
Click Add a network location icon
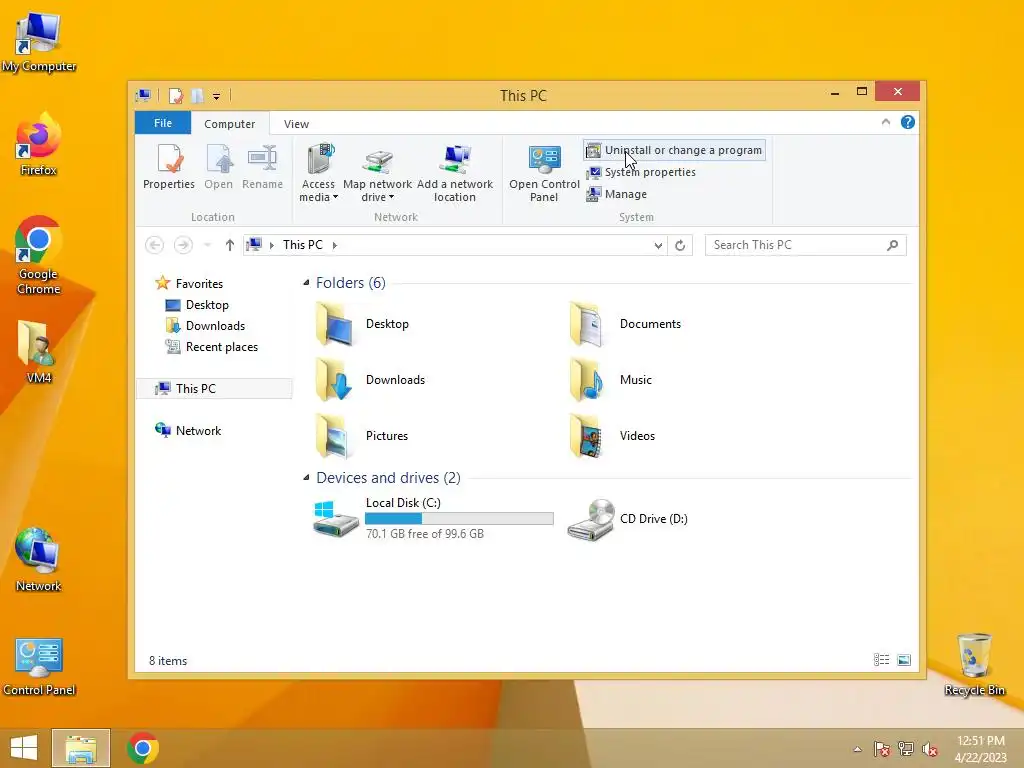click(455, 173)
